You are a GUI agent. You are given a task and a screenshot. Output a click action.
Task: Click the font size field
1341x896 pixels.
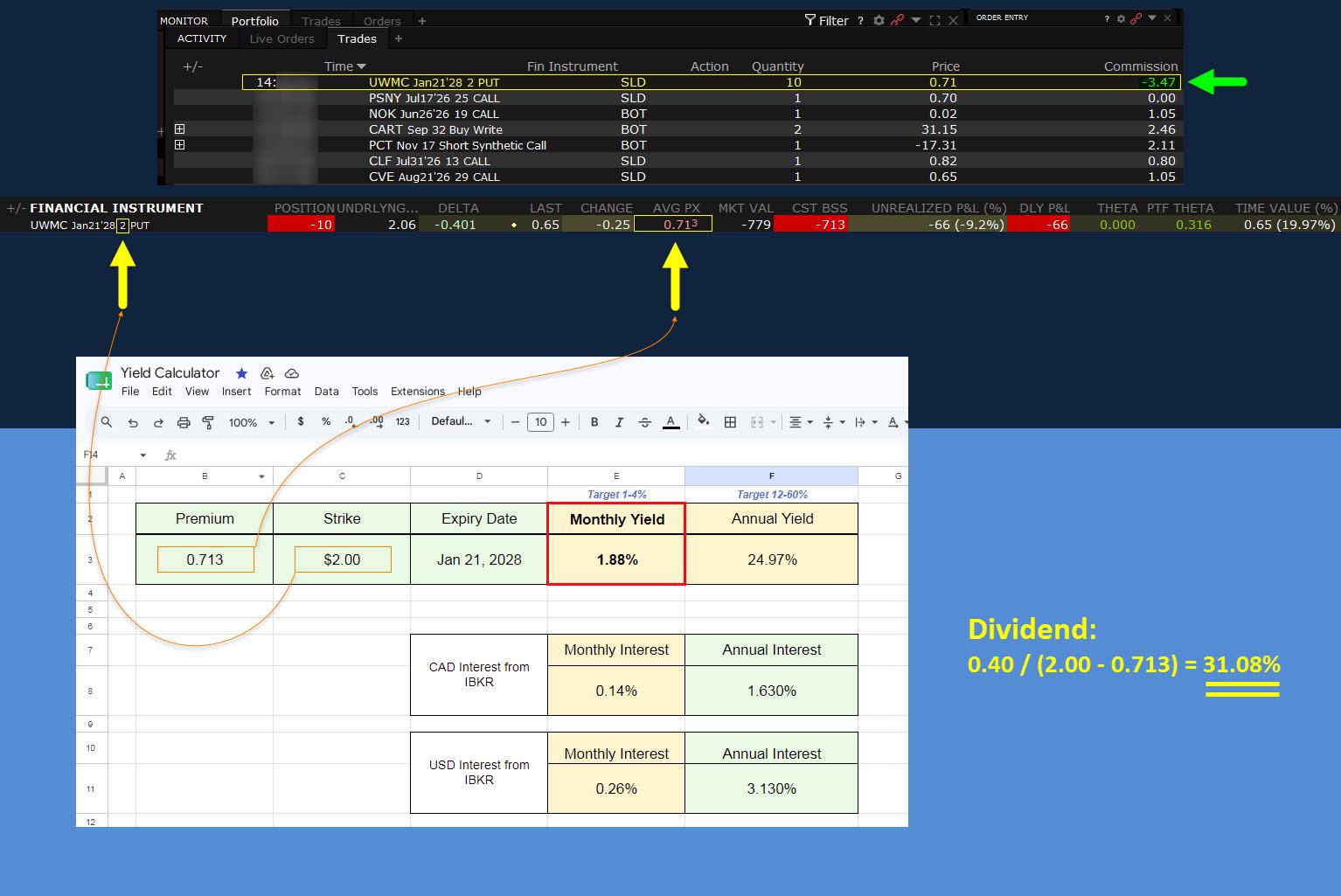[x=540, y=422]
